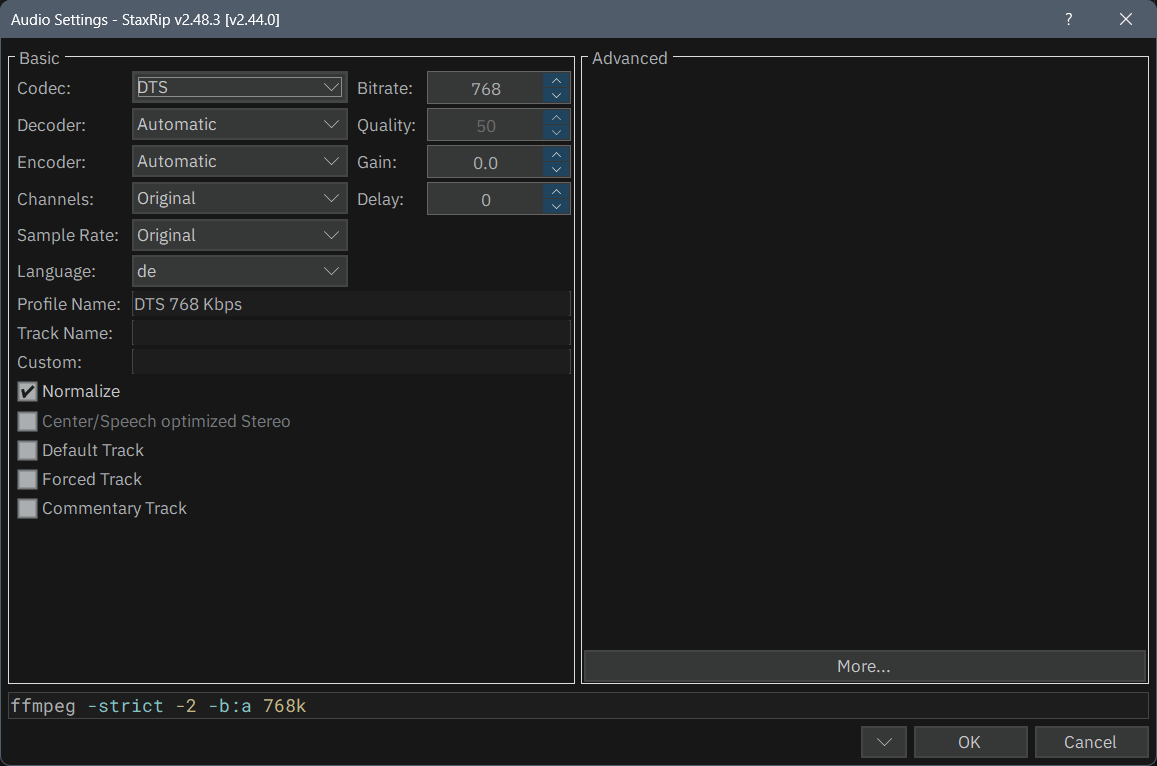Click the Profile Name field
1157x766 pixels.
coord(351,304)
